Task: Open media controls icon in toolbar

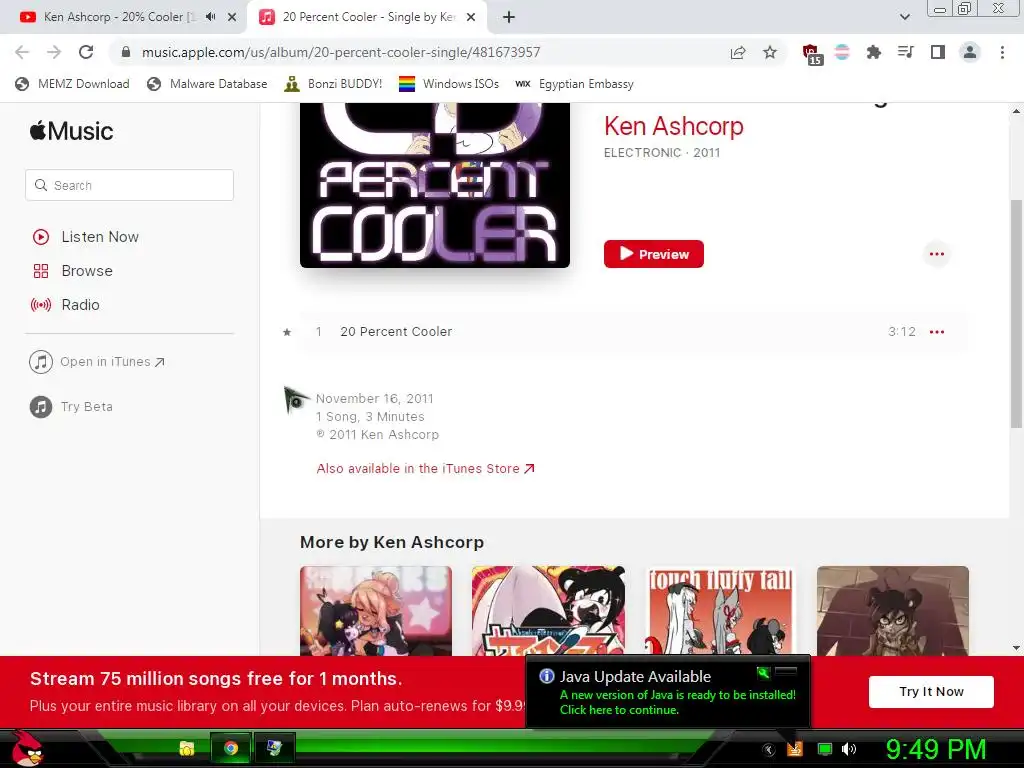Action: pos(905,52)
